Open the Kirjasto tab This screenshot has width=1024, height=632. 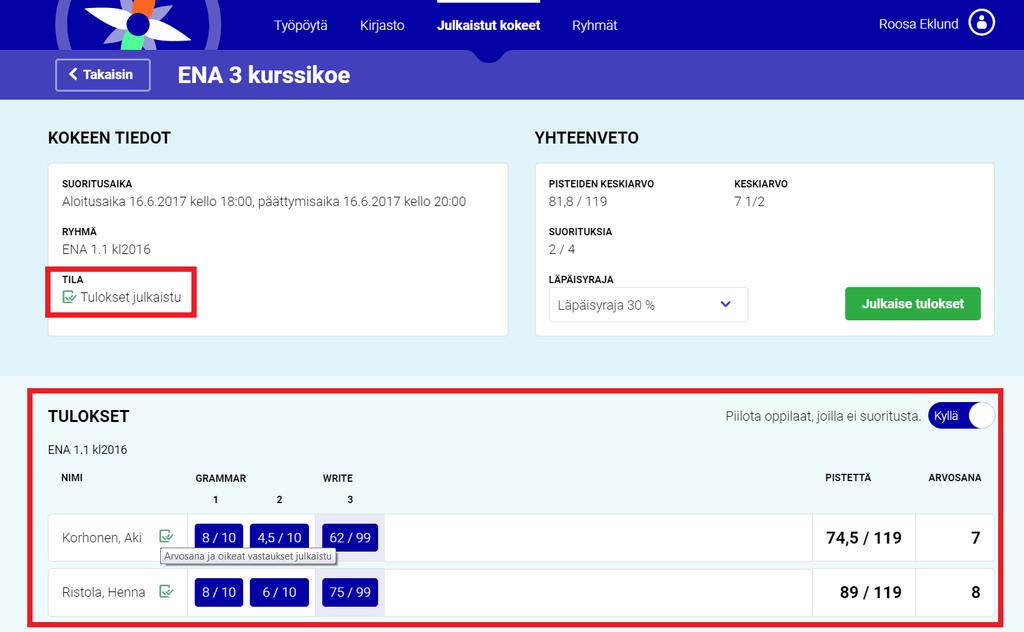382,25
